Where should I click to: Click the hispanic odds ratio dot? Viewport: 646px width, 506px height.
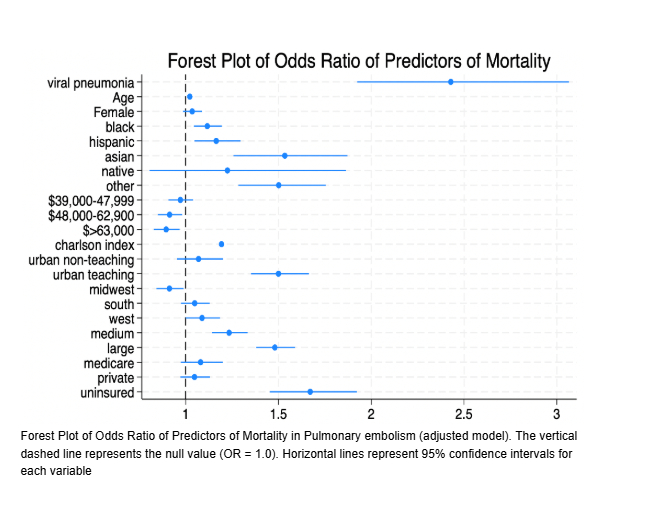216,141
